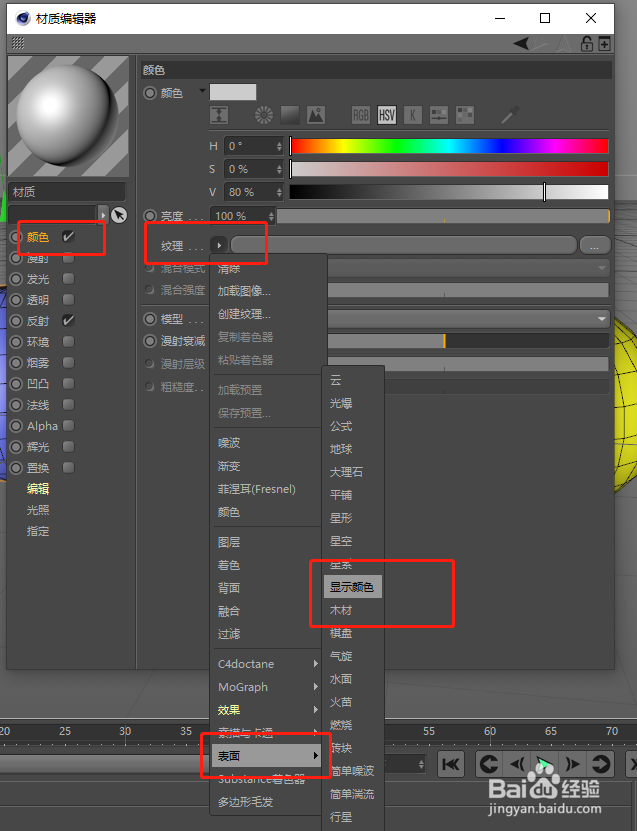Enable the 环境 channel checkbox
The height and width of the screenshot is (831, 637).
click(68, 341)
